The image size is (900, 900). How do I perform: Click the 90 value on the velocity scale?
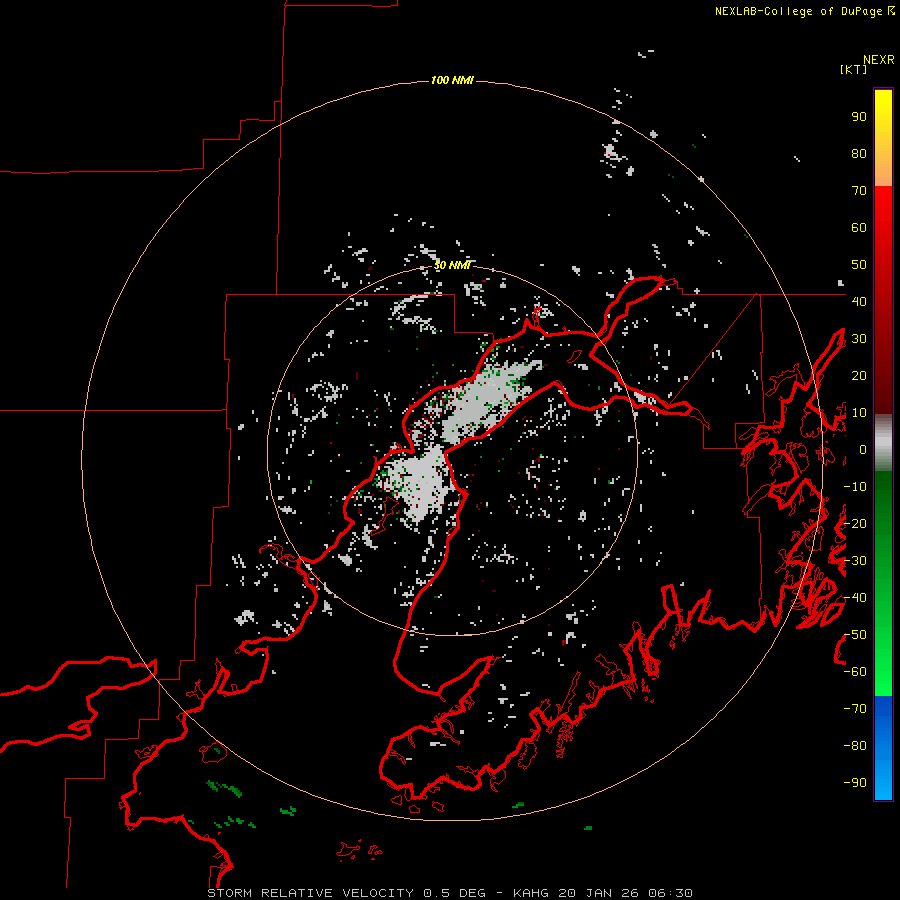(859, 117)
